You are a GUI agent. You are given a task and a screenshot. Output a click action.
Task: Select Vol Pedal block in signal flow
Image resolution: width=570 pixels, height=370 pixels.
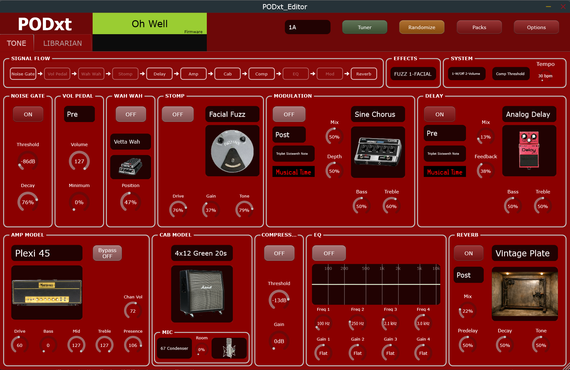click(x=57, y=74)
